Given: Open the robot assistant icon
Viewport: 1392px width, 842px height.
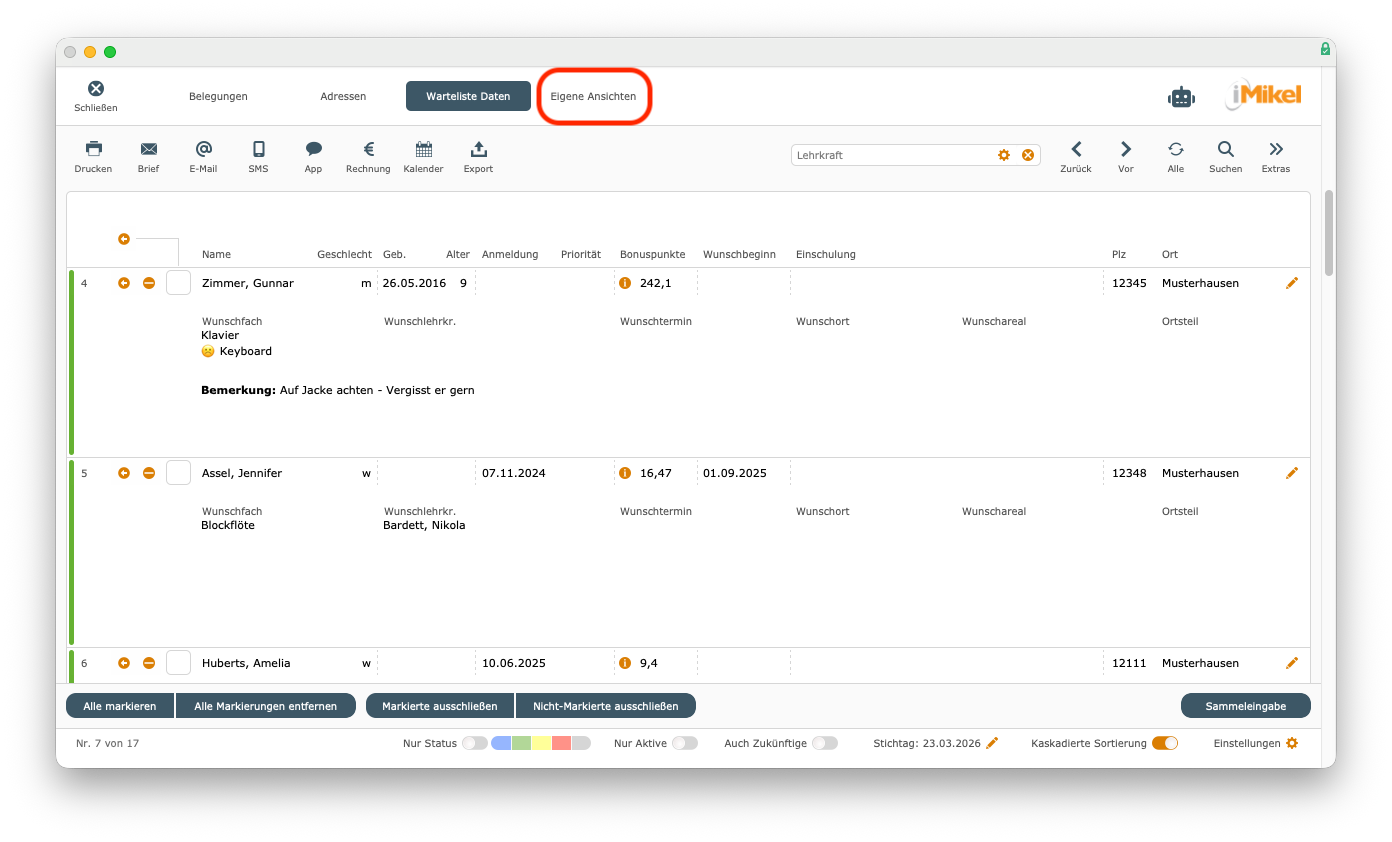Looking at the screenshot, I should tap(1181, 97).
